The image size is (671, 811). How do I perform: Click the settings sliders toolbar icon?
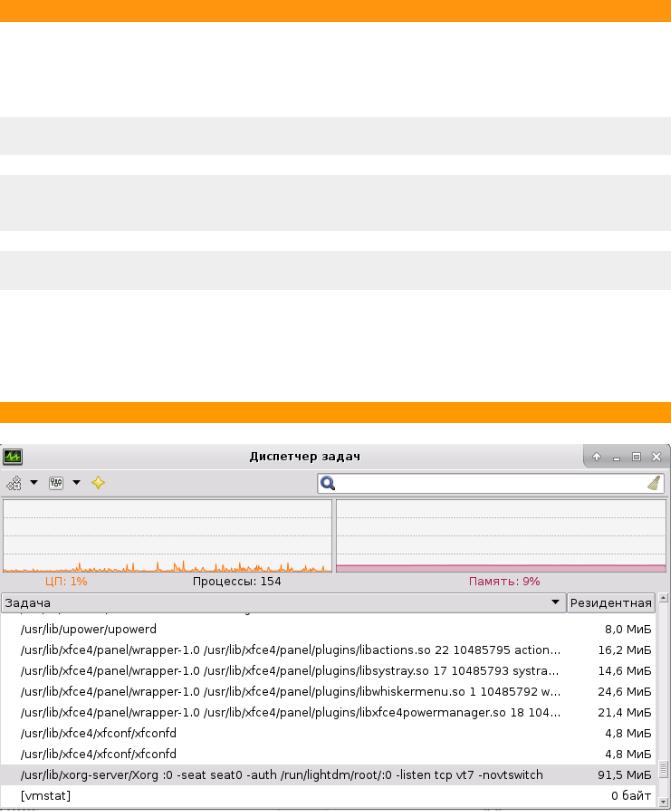point(56,483)
